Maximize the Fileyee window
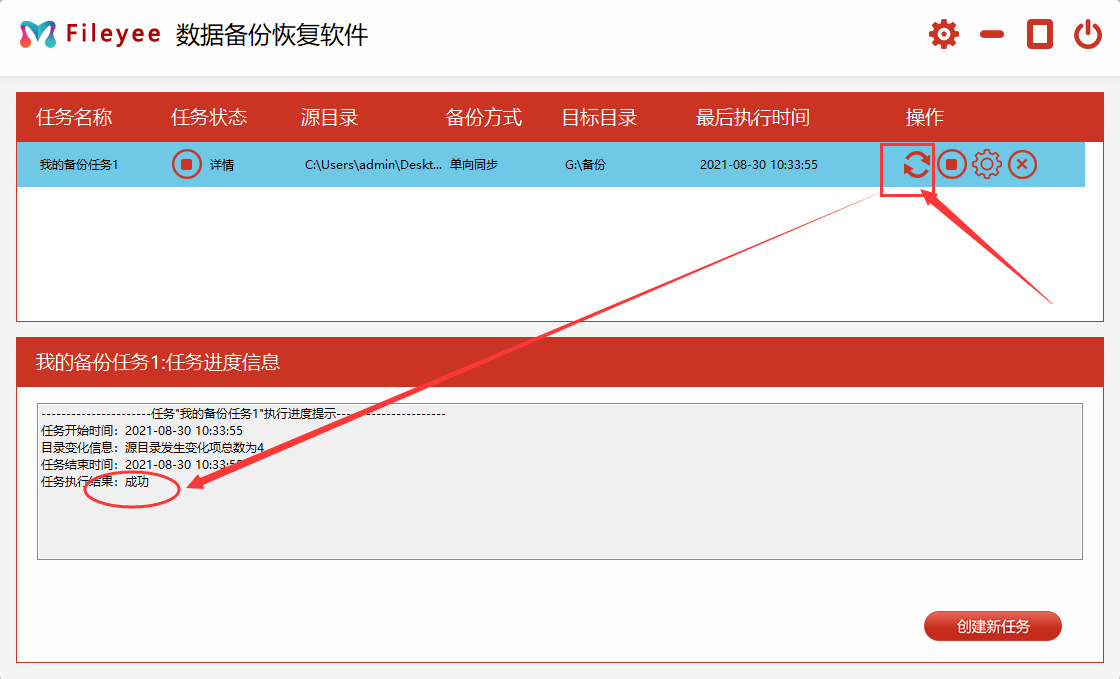 [x=1040, y=35]
